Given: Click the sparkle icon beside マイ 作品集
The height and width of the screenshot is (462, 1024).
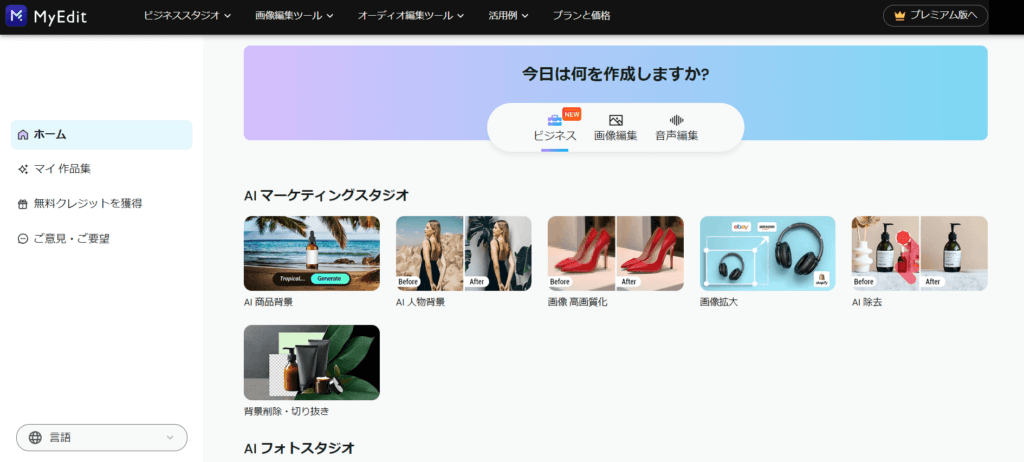Looking at the screenshot, I should click(x=23, y=169).
